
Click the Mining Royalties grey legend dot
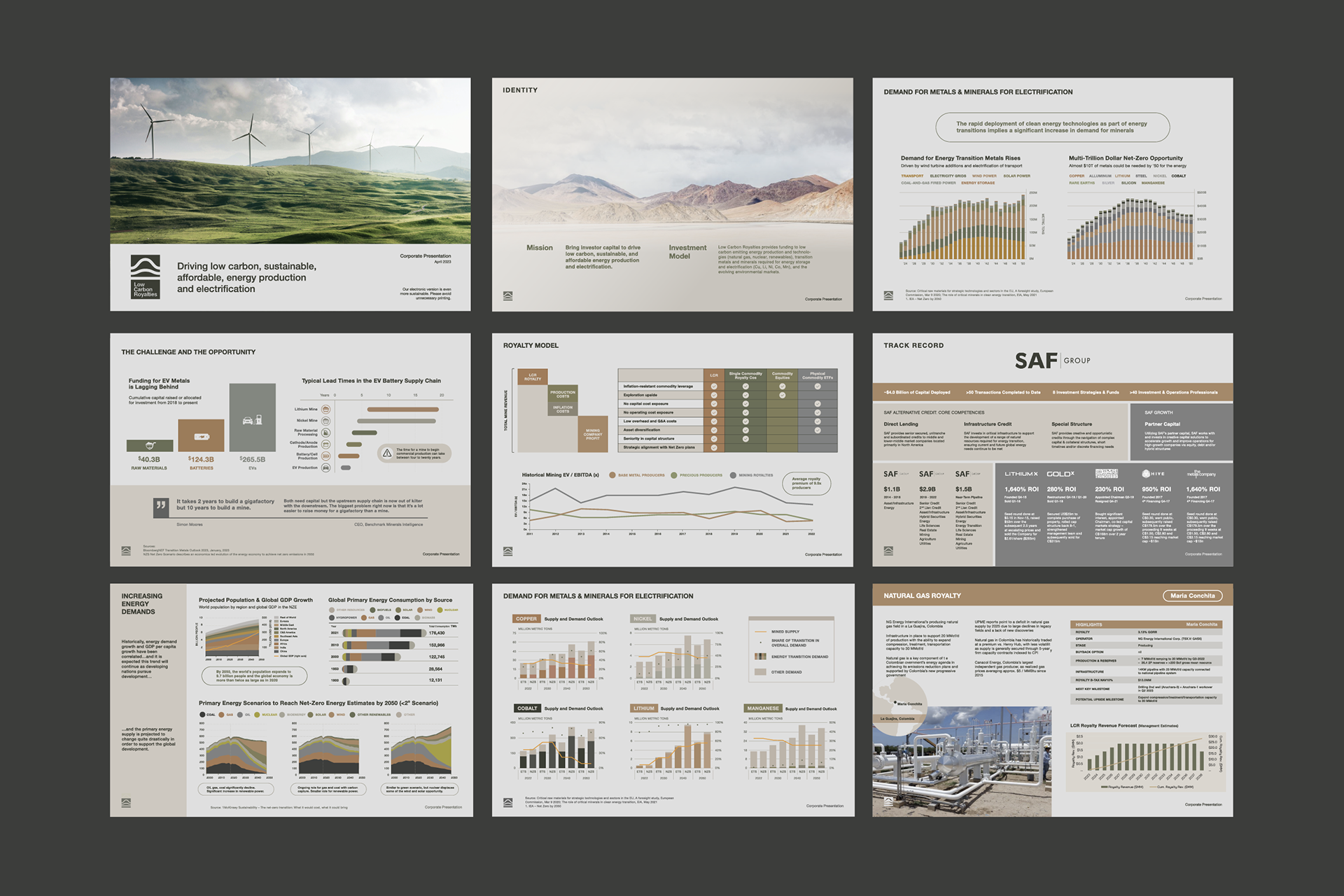pos(733,475)
